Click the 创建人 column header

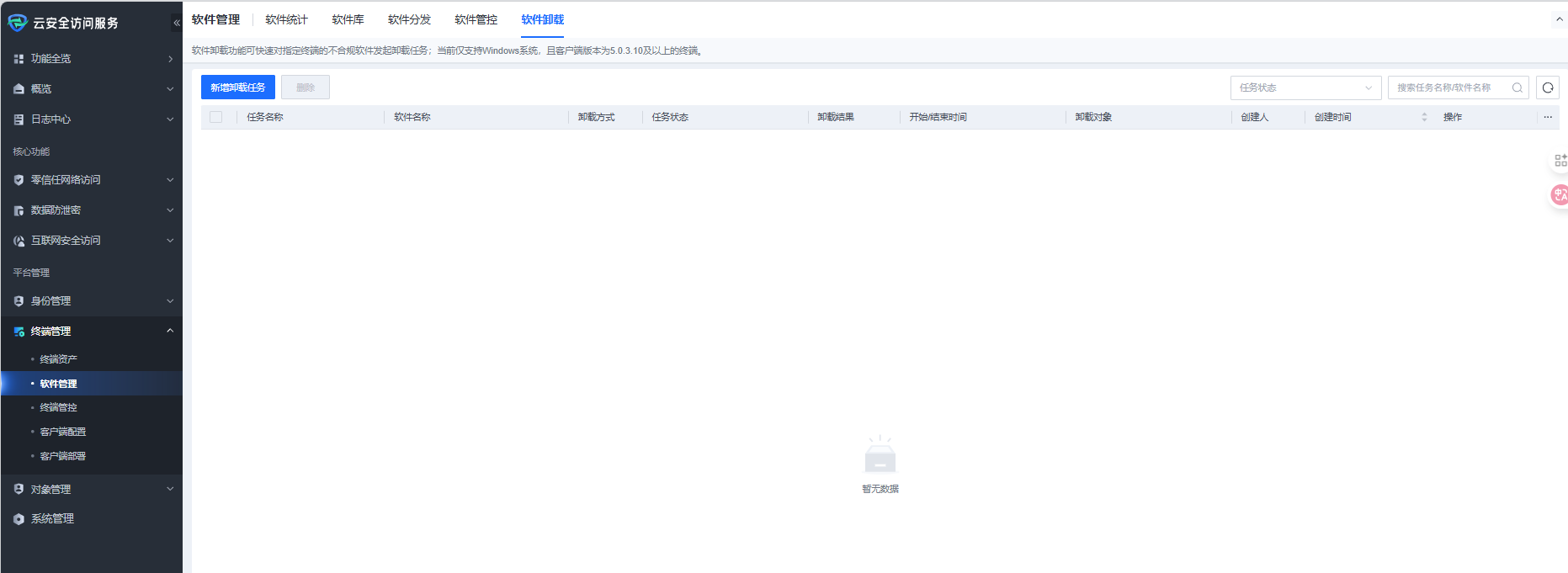coord(1254,117)
